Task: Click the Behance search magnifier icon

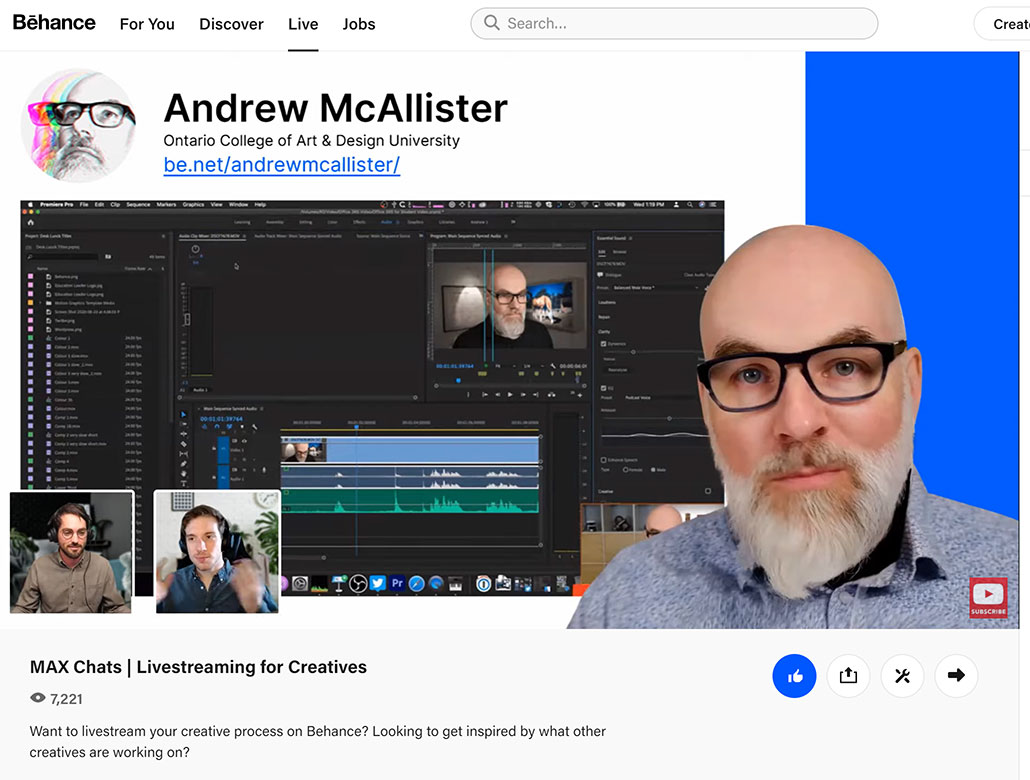Action: [491, 23]
